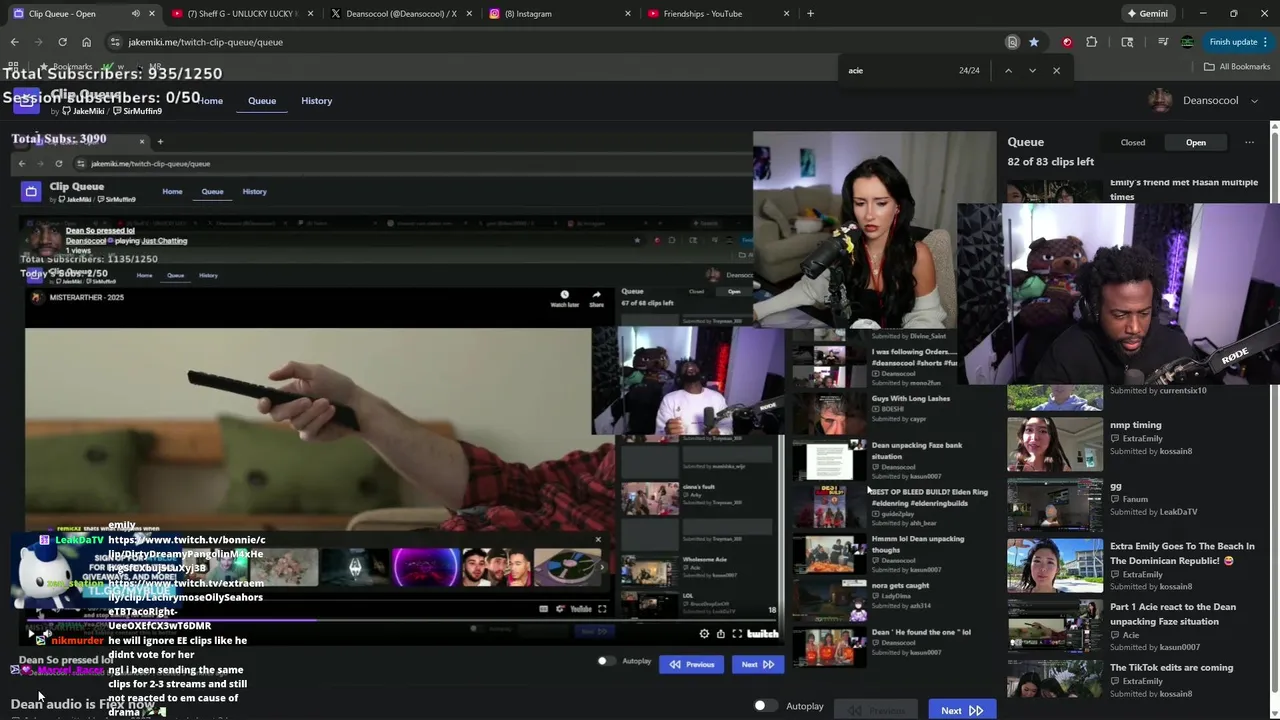Open the Extensions puzzle icon
The image size is (1280, 720).
click(1091, 42)
